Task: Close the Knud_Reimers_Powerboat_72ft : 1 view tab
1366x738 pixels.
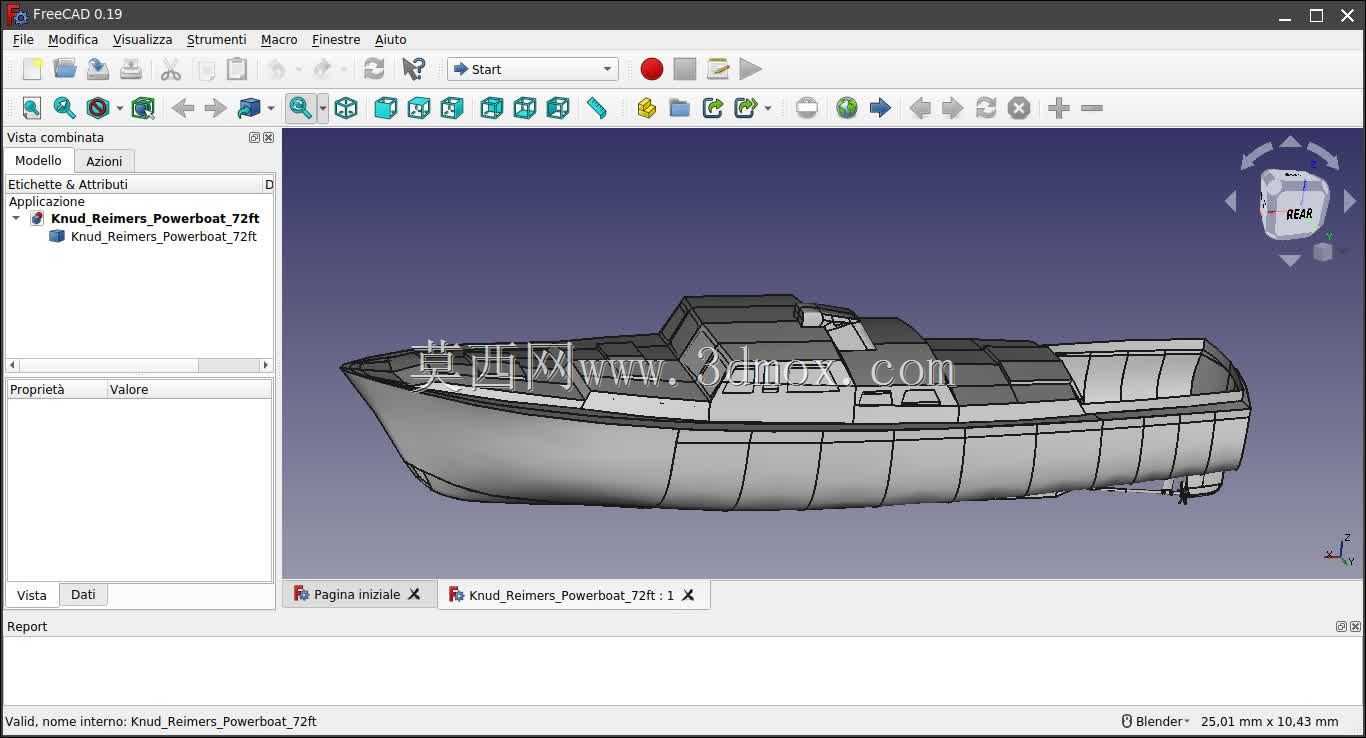Action: click(x=688, y=595)
